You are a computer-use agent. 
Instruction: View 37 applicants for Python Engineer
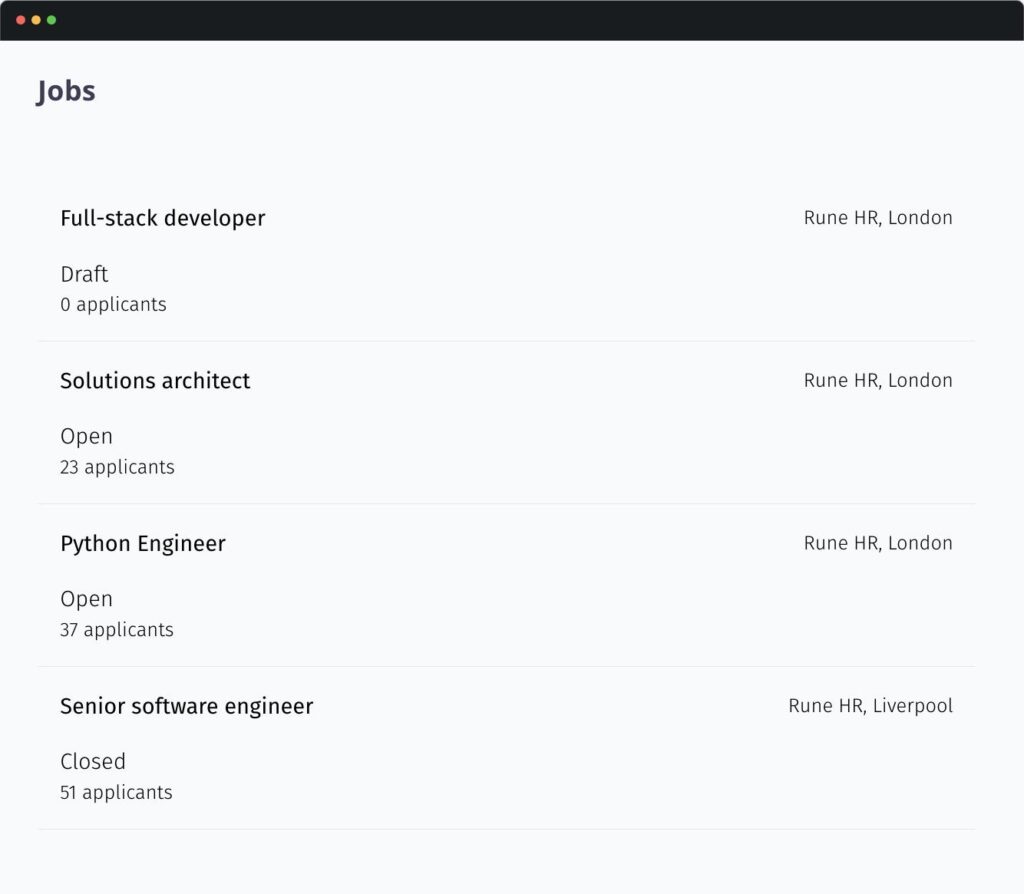[117, 630]
